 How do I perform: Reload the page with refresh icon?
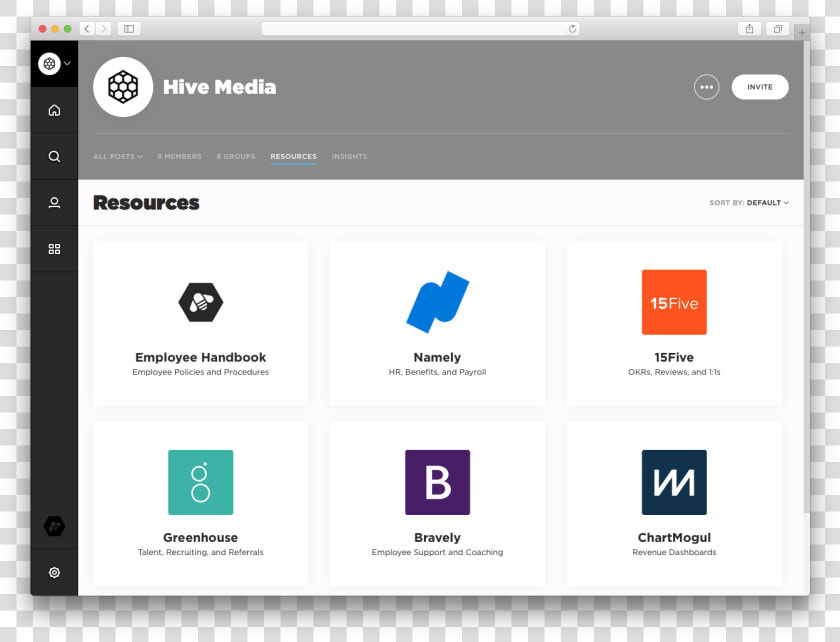[572, 28]
